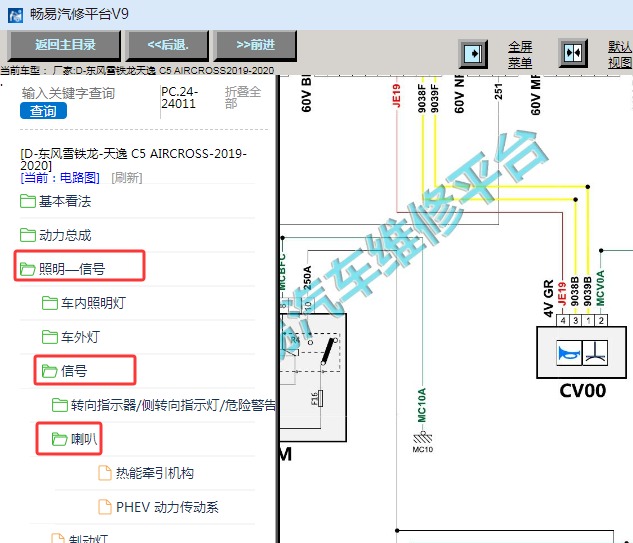Click the 返回主目录 button

pyautogui.click(x=65, y=45)
